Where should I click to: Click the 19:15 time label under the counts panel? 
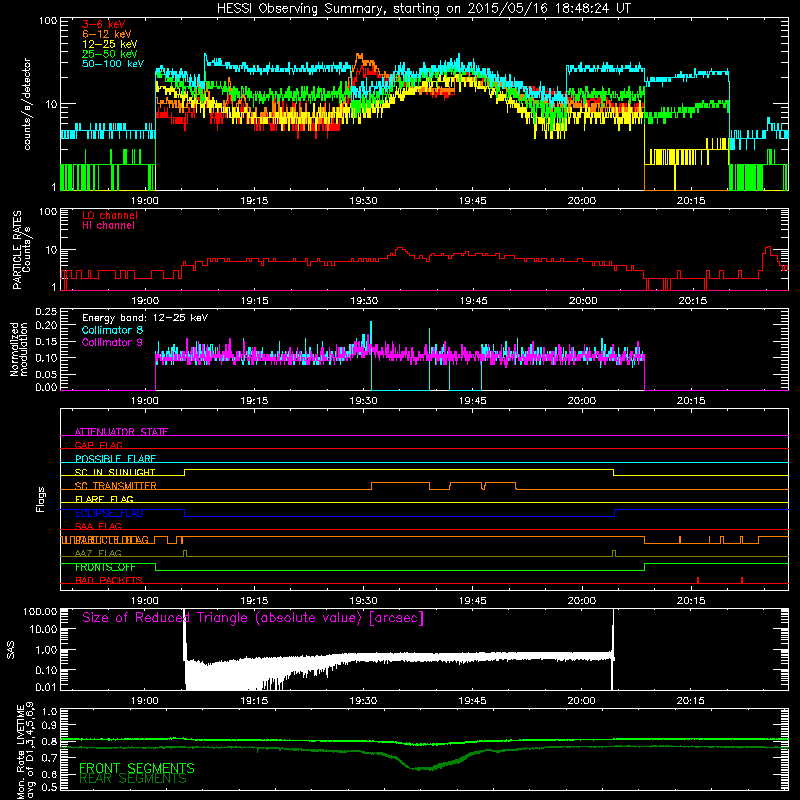pyautogui.click(x=254, y=201)
